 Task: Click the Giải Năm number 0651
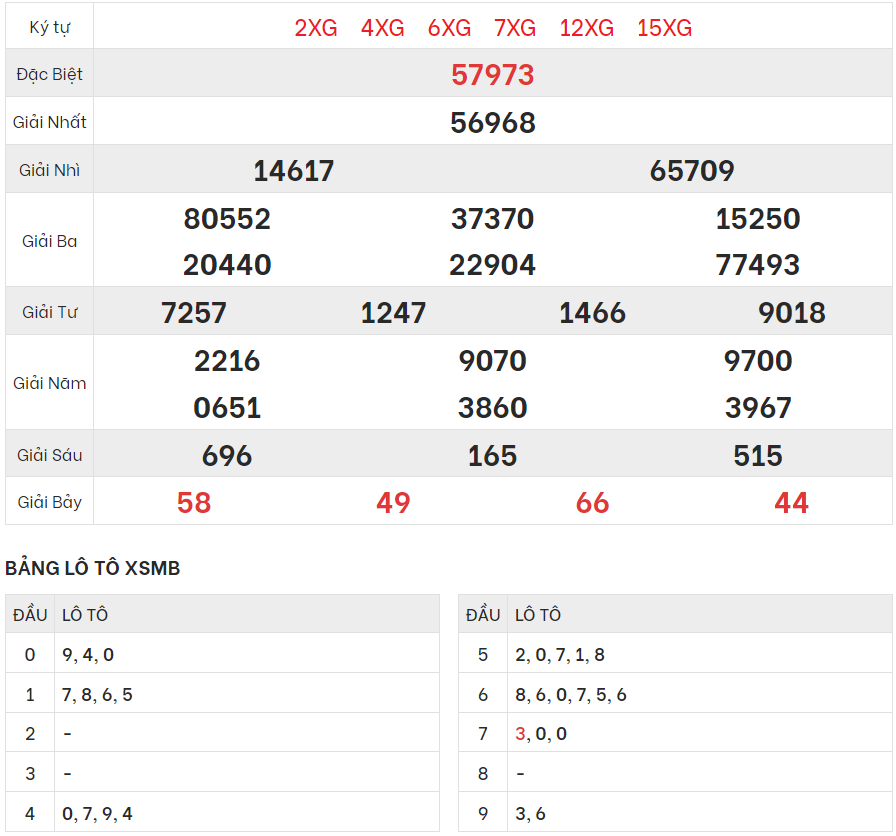point(227,408)
